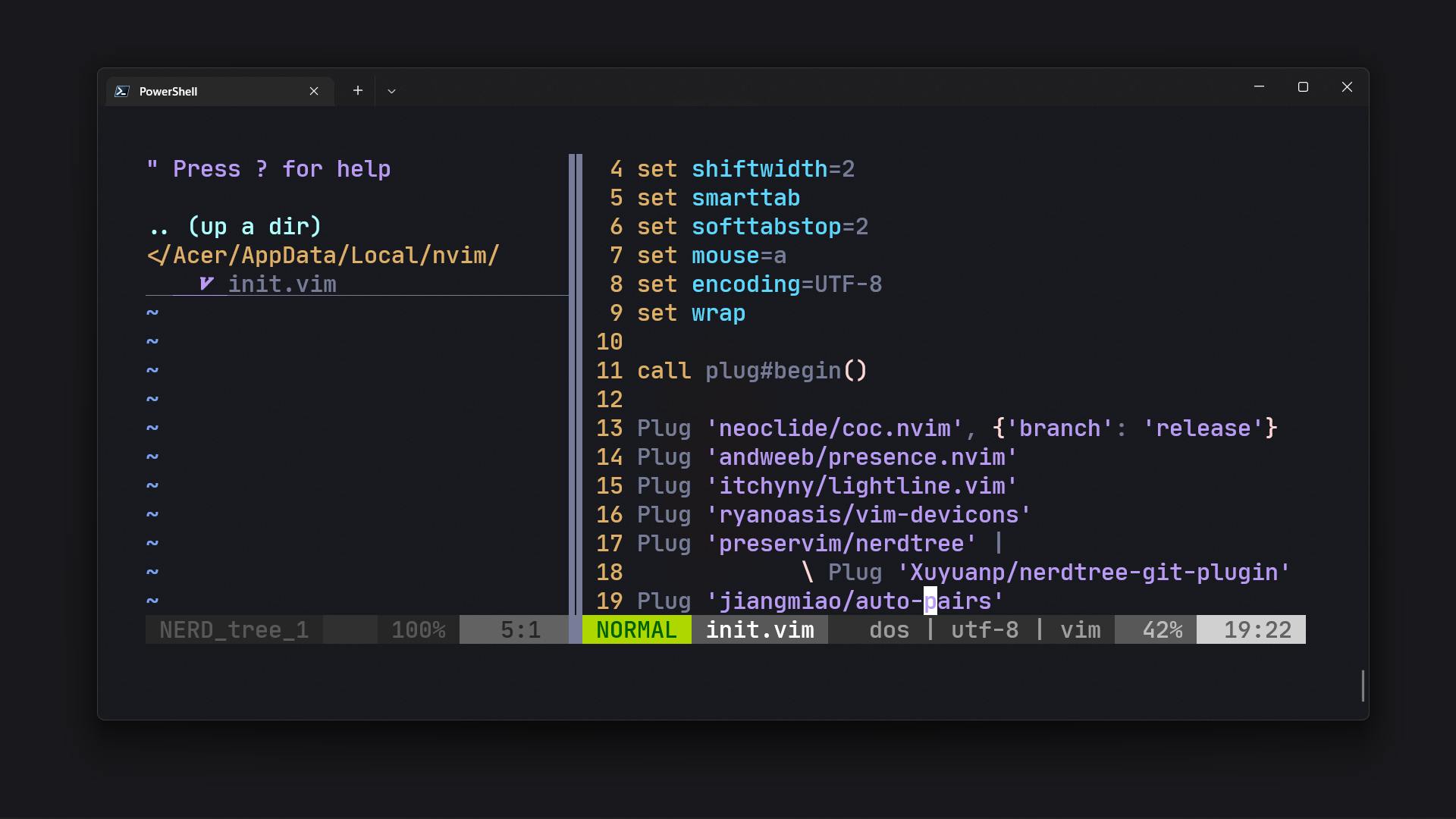Click the 100% indicator in NERDTree statusline
Screen dimensions: 1456x819
tap(419, 629)
